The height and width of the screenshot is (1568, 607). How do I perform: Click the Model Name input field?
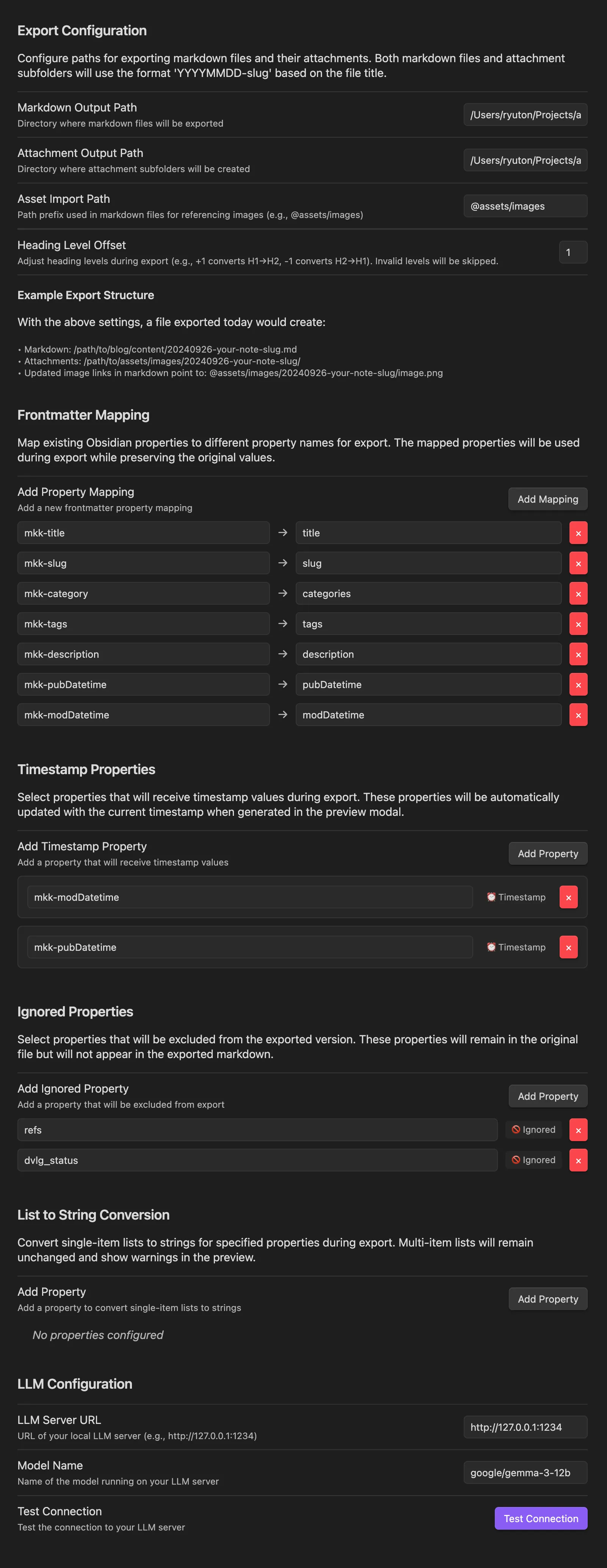(525, 1472)
